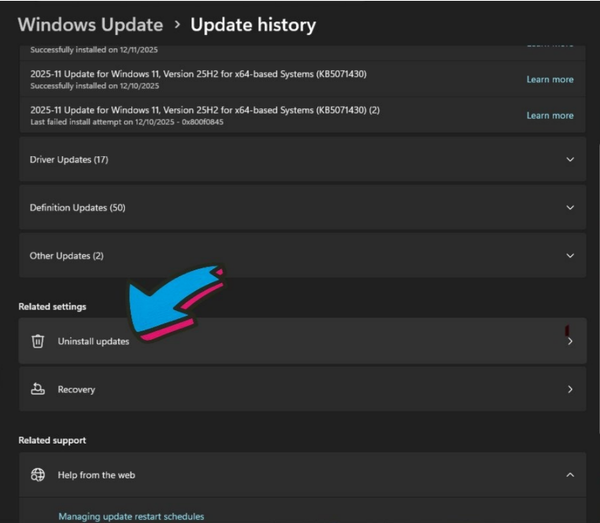Open Learn more for successfully installed KB5071430
The height and width of the screenshot is (523, 600).
550,79
